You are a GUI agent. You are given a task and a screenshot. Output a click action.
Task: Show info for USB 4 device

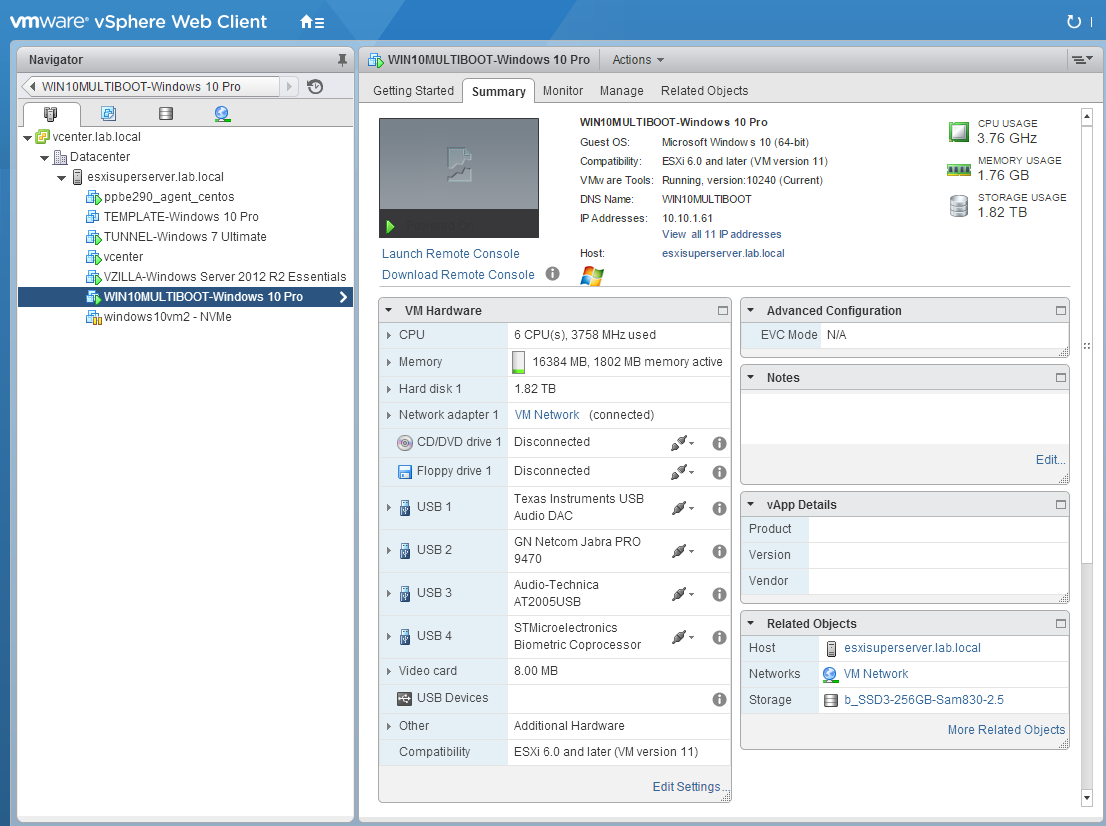719,637
